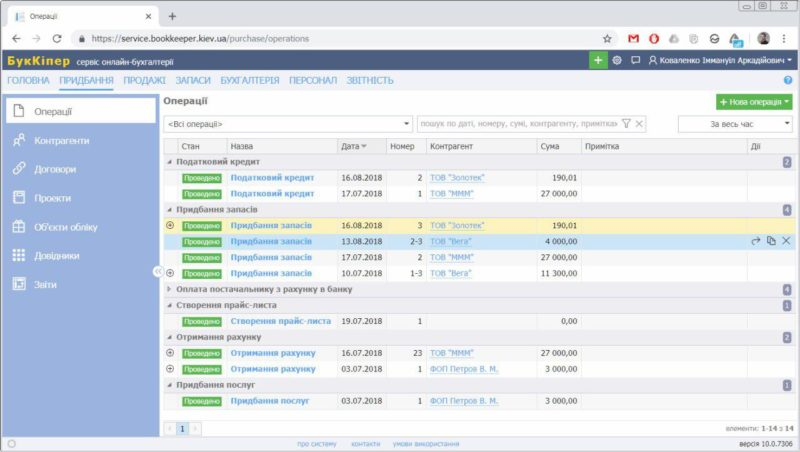Image resolution: width=800 pixels, height=452 pixels.
Task: Click the blue help question mark icon
Action: point(788,80)
